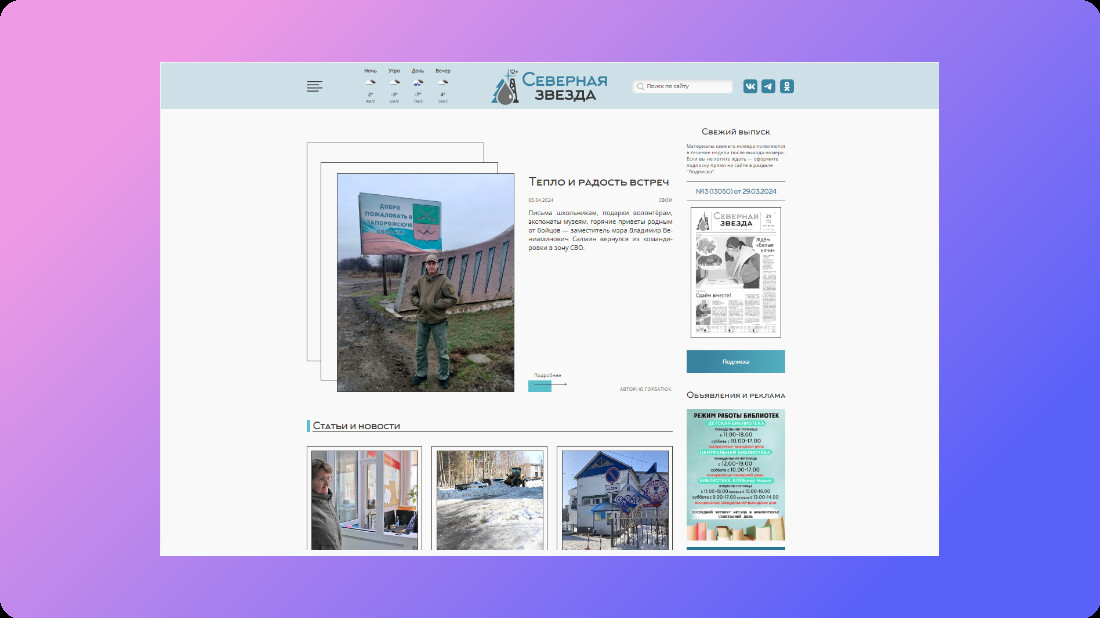Open article card with woman by window

tap(364, 499)
